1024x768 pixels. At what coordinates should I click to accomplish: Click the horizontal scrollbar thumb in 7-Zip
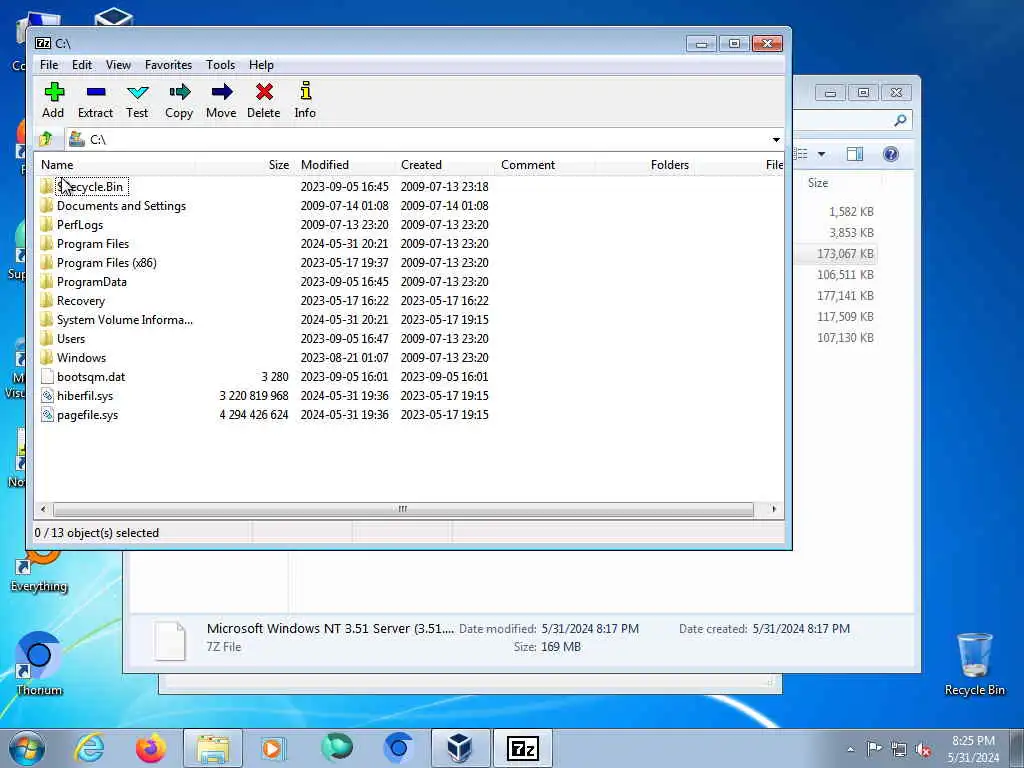pos(403,509)
